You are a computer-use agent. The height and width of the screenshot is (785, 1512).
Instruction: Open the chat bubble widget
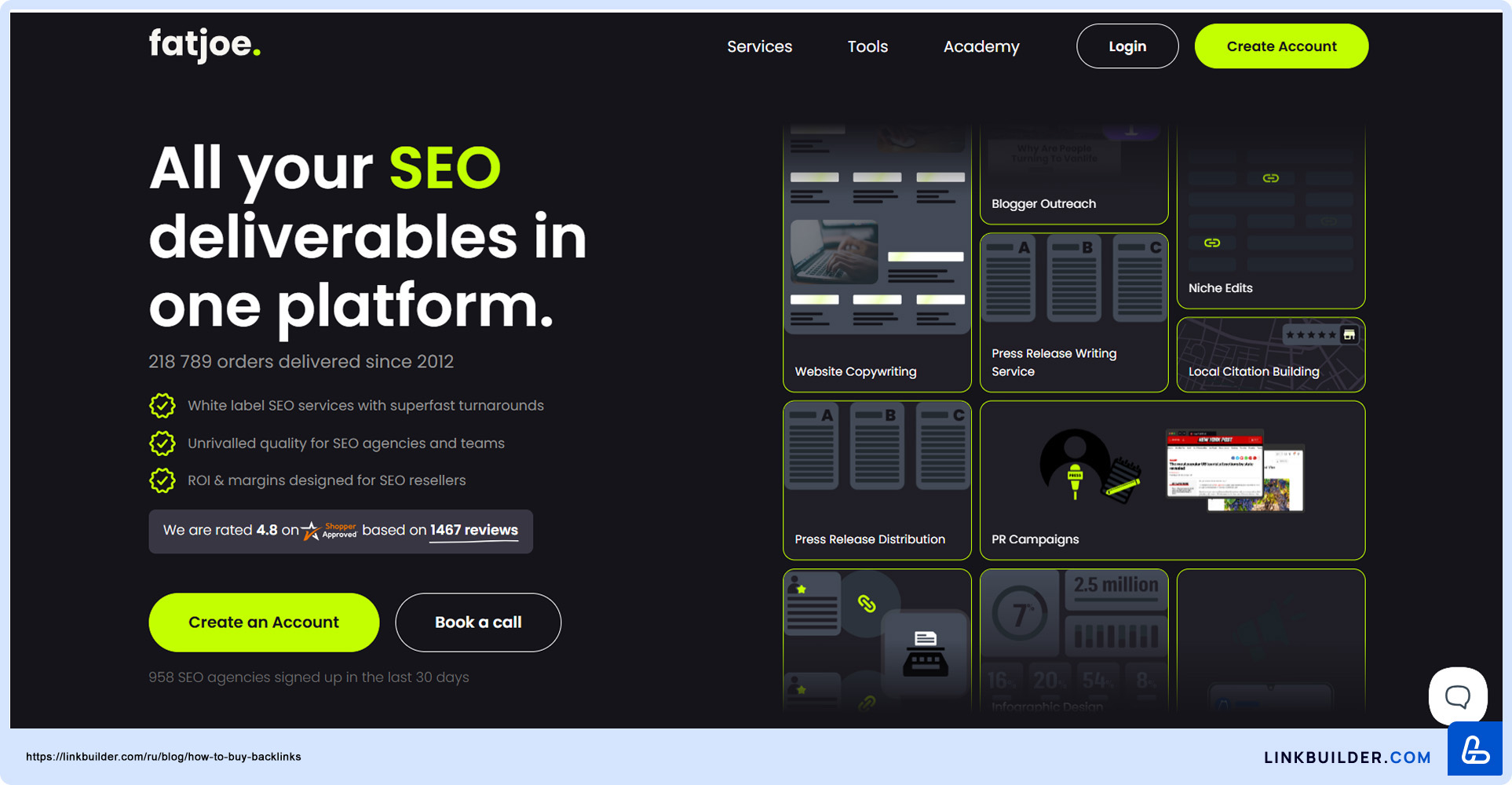(1457, 696)
